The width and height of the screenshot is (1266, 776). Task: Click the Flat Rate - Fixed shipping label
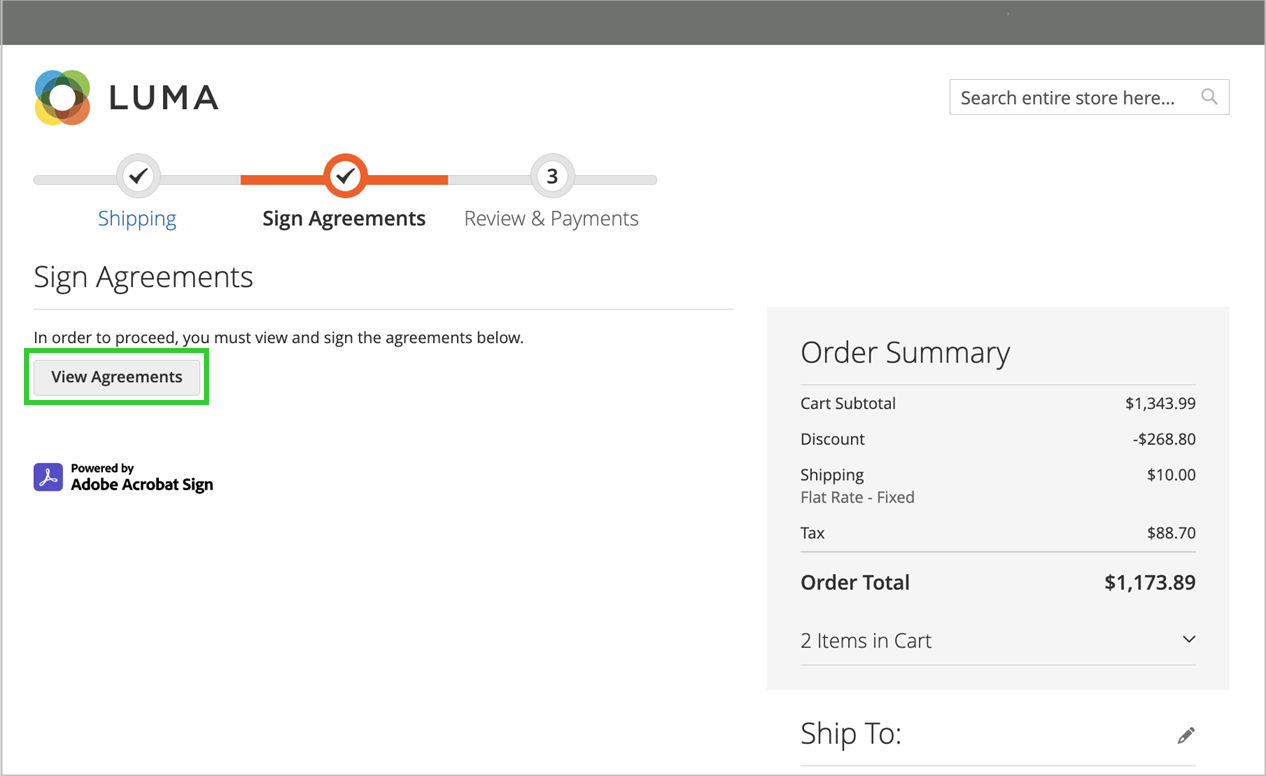pyautogui.click(x=857, y=497)
